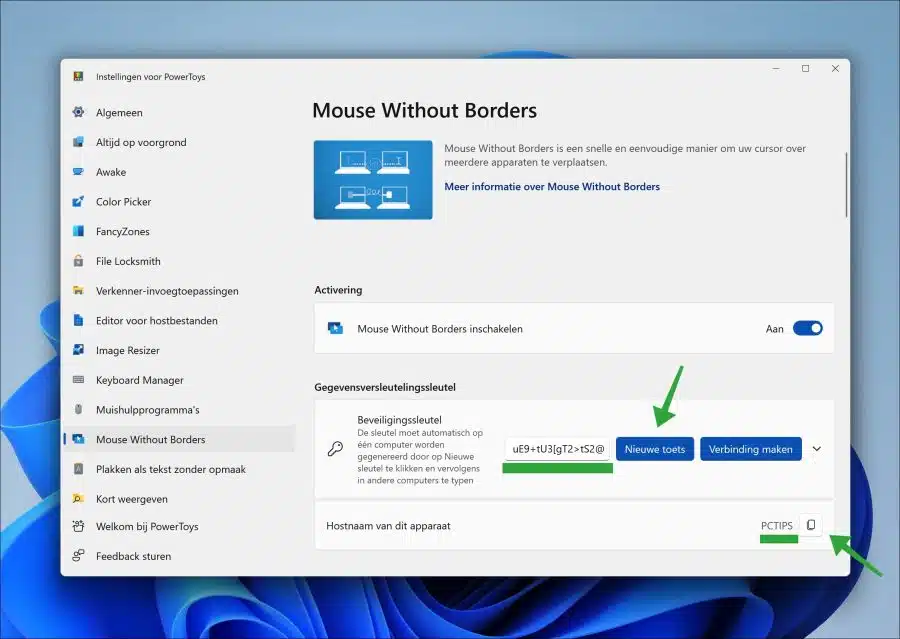Click the icon beside Mouse Without Borders inschakelen
Viewport: 900px width, 639px height.
tap(335, 328)
